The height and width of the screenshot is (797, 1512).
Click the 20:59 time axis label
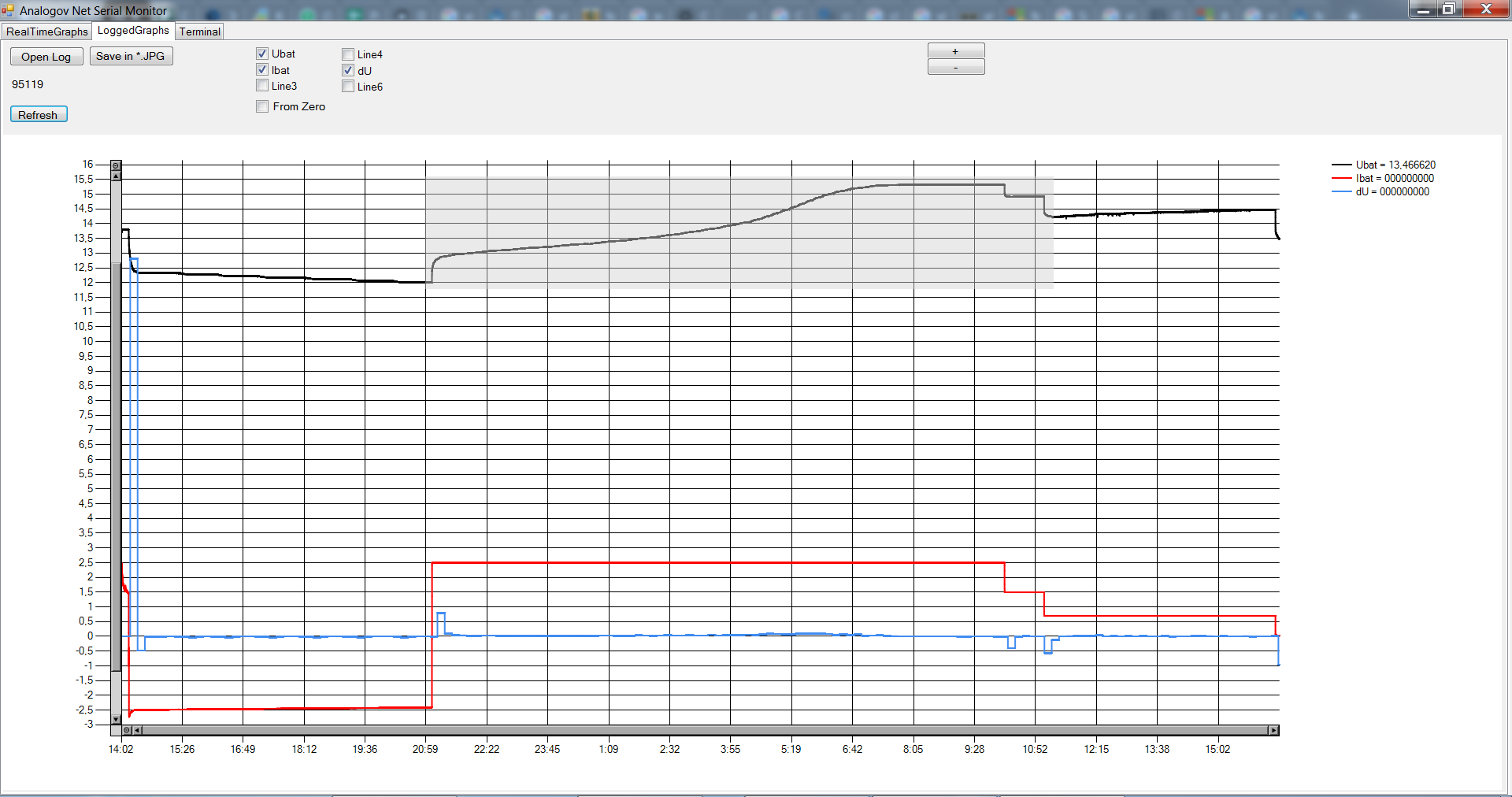coord(425,749)
